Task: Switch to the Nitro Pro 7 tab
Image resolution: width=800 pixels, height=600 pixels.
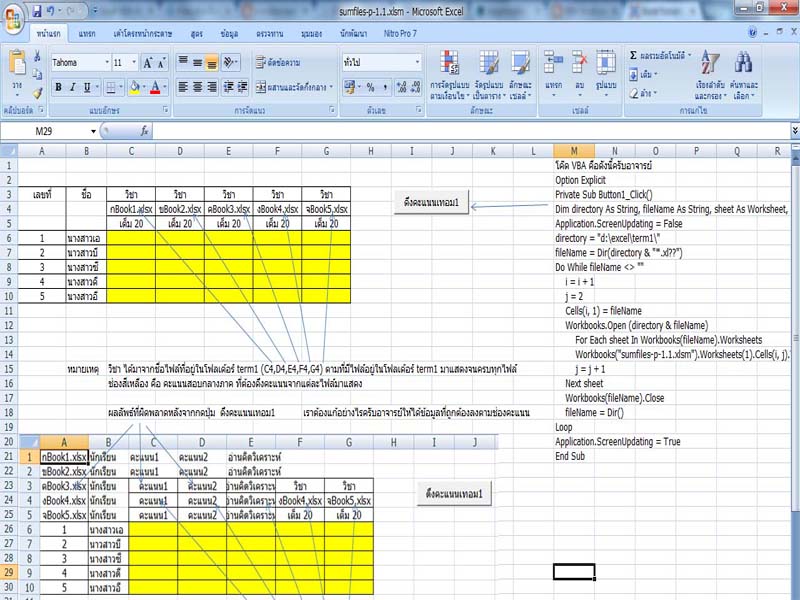Action: pos(398,33)
